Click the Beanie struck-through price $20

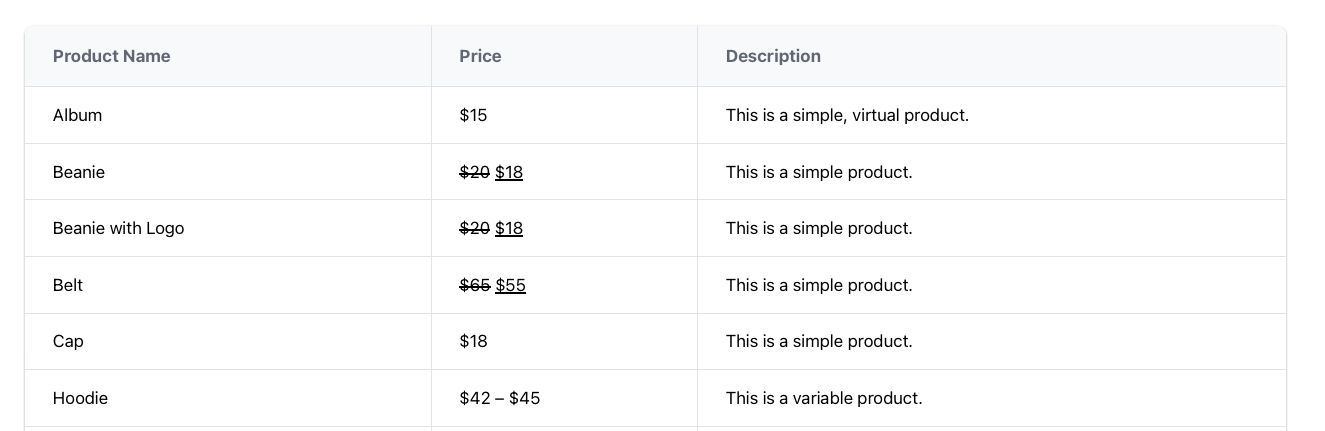pos(474,172)
